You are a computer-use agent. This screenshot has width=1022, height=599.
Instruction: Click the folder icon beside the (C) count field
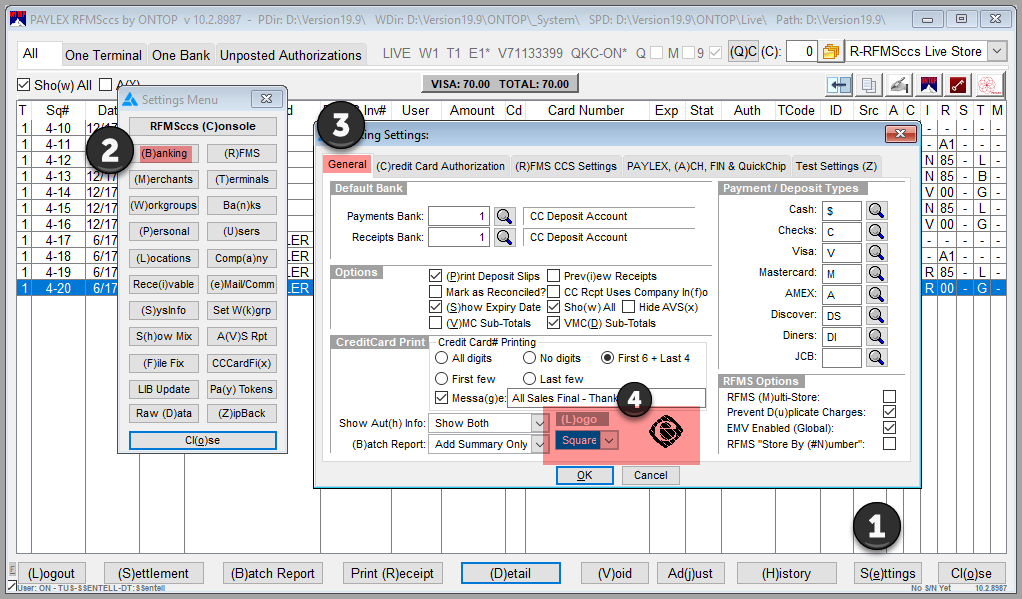click(830, 51)
